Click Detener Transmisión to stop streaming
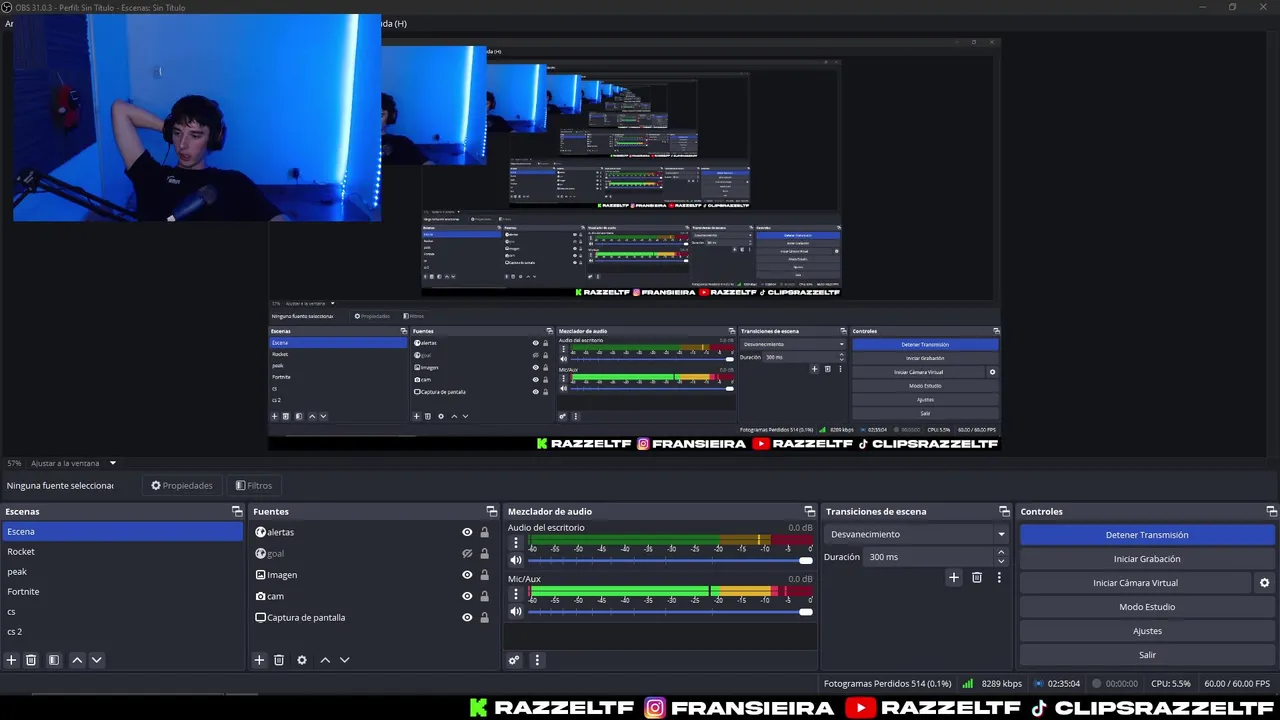The image size is (1280, 720). coord(1147,535)
